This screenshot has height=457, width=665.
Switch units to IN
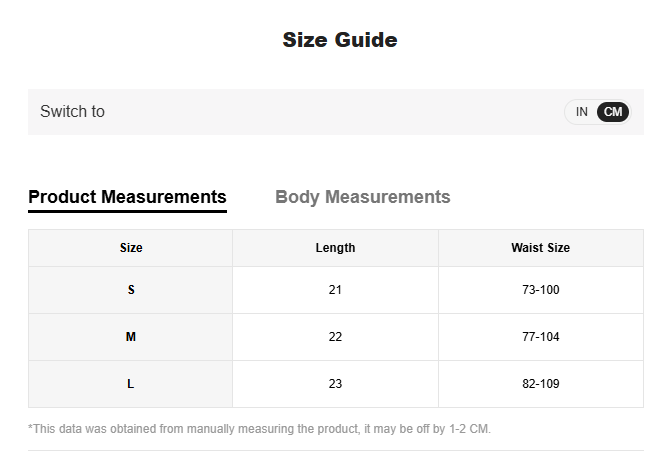(x=581, y=112)
